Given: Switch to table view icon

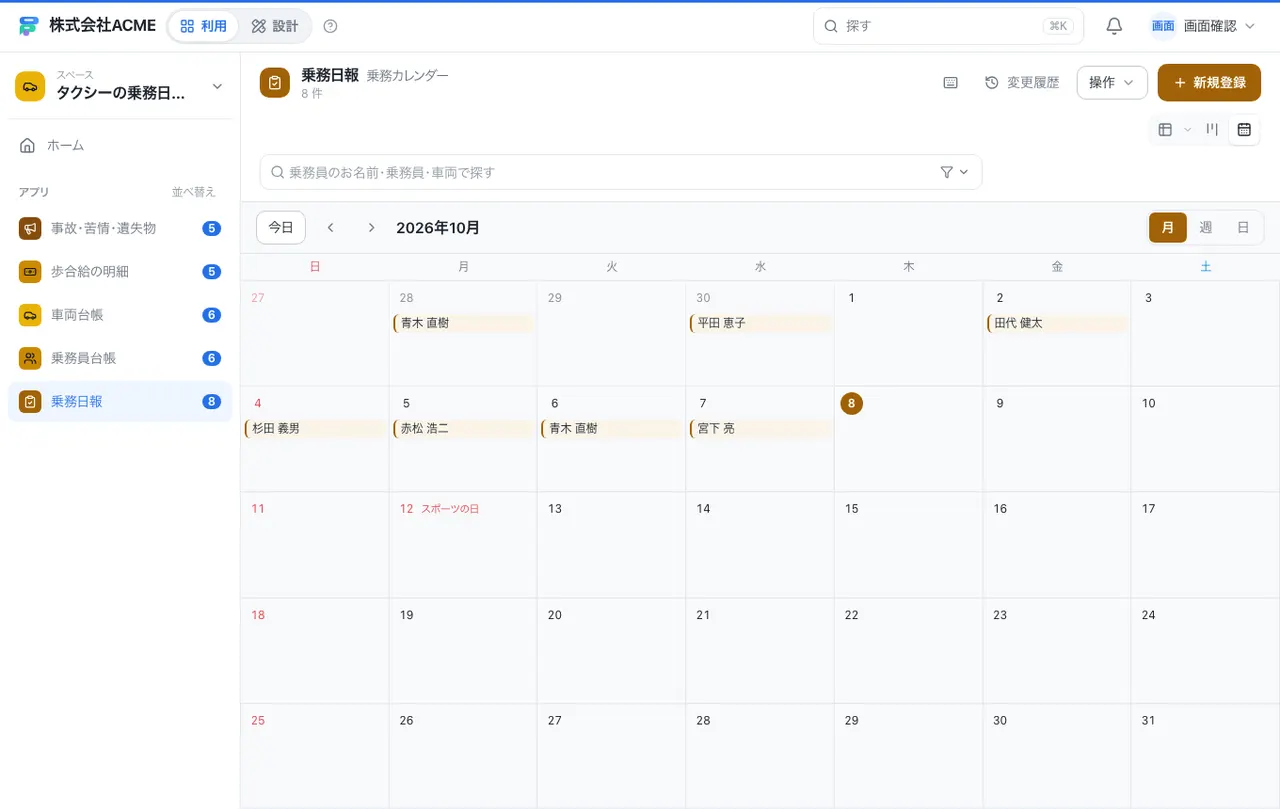Looking at the screenshot, I should click(x=1165, y=129).
